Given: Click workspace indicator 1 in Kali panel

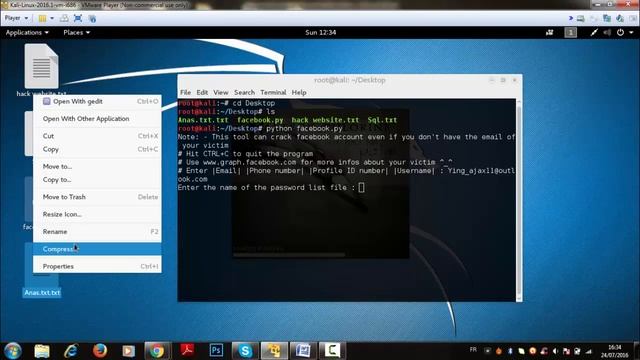Looking at the screenshot, I should pos(571,33).
